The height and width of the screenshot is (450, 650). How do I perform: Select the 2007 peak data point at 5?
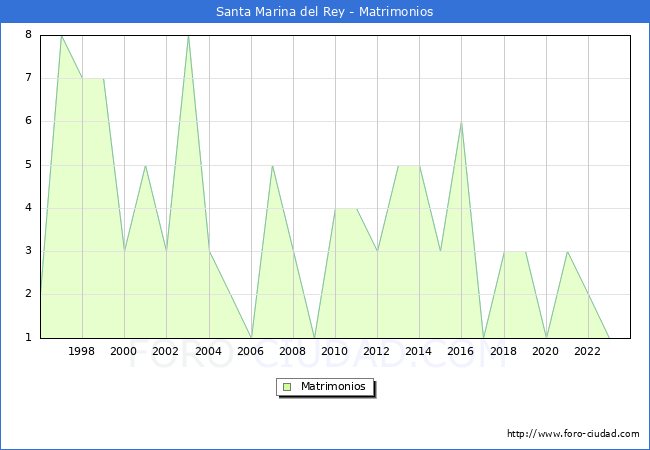point(272,165)
